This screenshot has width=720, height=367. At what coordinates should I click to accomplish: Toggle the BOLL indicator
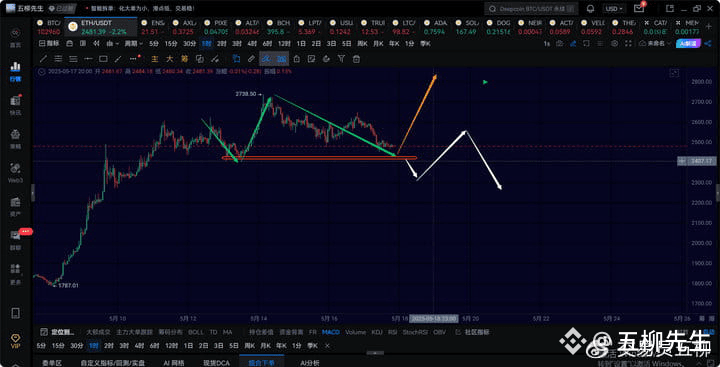[x=196, y=332]
